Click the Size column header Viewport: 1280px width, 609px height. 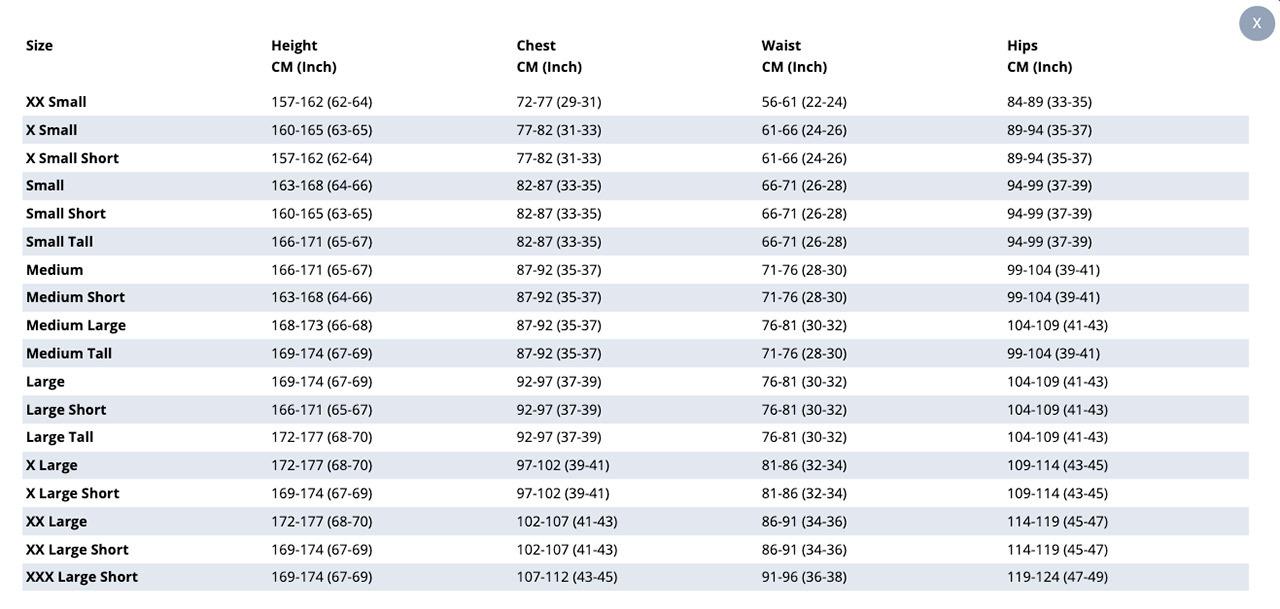tap(40, 45)
